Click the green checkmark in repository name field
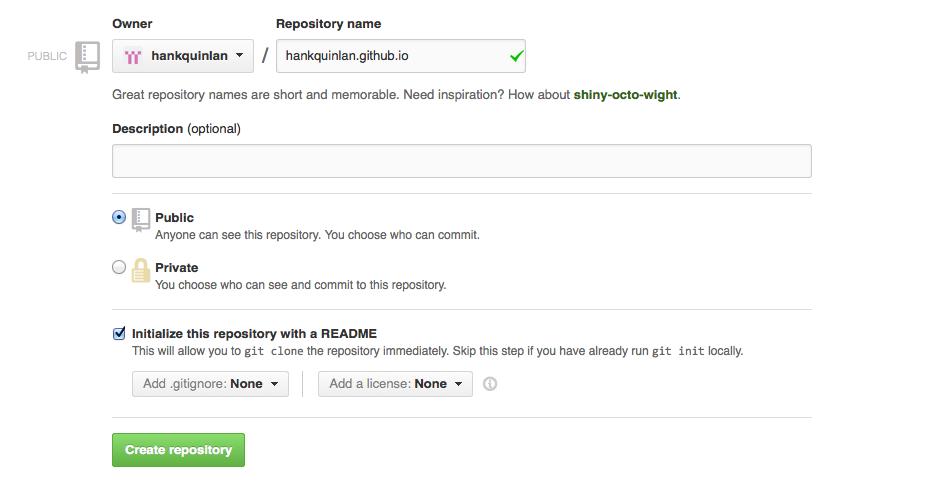This screenshot has height=499, width=938. click(x=516, y=56)
